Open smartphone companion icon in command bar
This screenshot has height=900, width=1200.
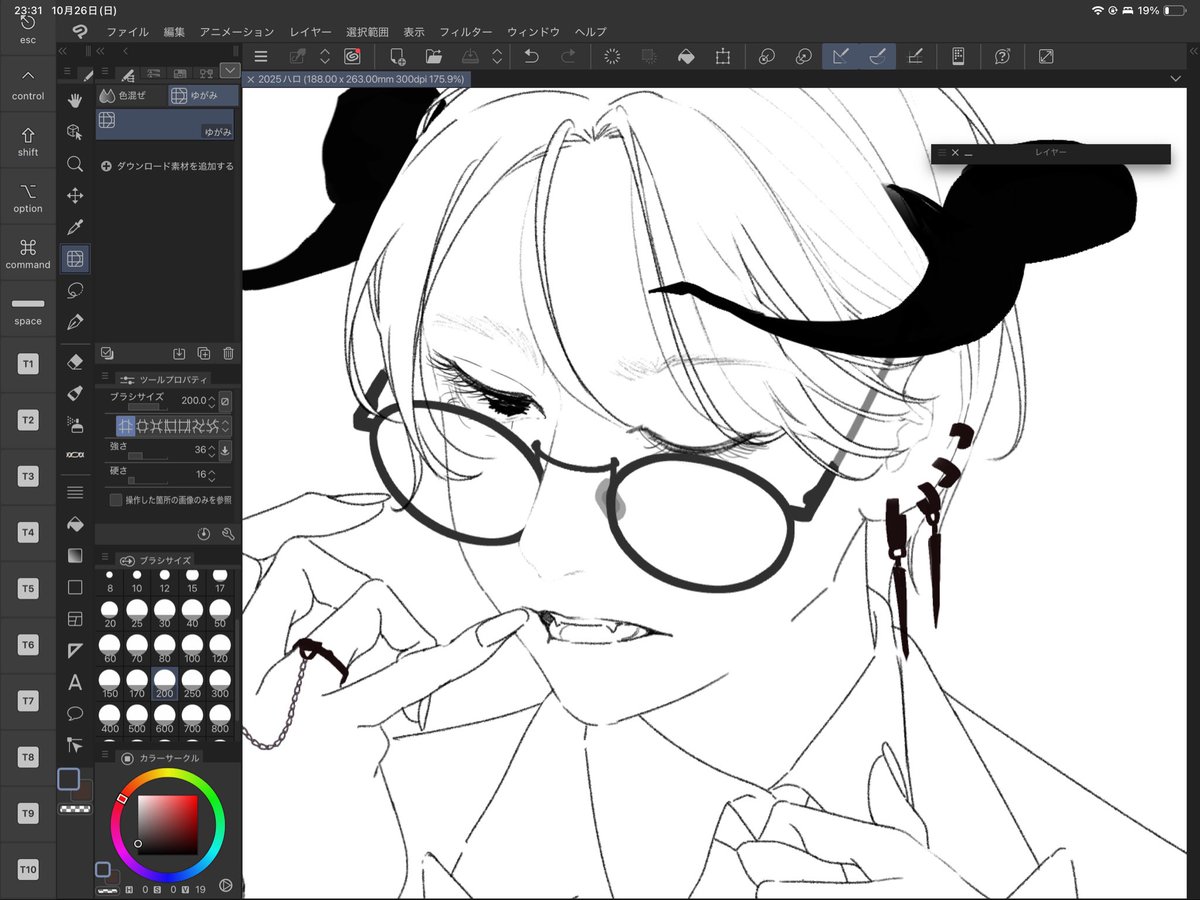point(958,57)
